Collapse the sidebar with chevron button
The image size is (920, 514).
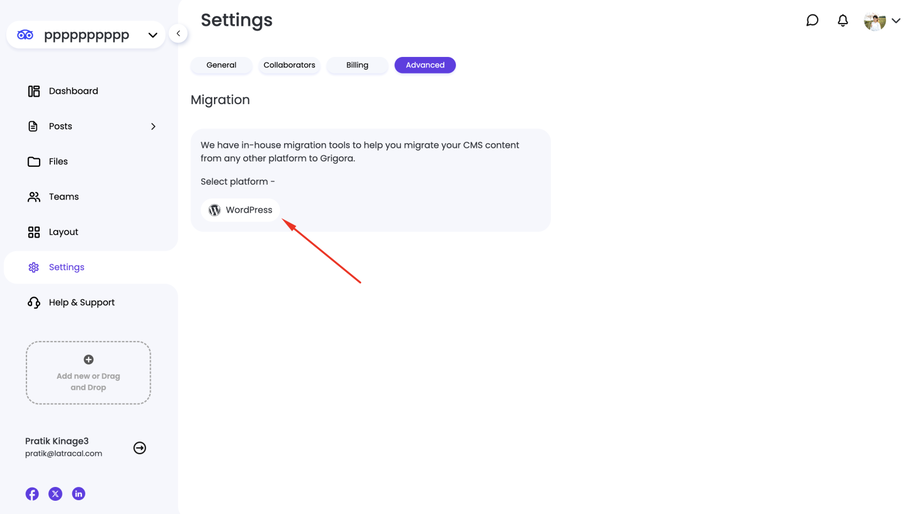(x=178, y=33)
